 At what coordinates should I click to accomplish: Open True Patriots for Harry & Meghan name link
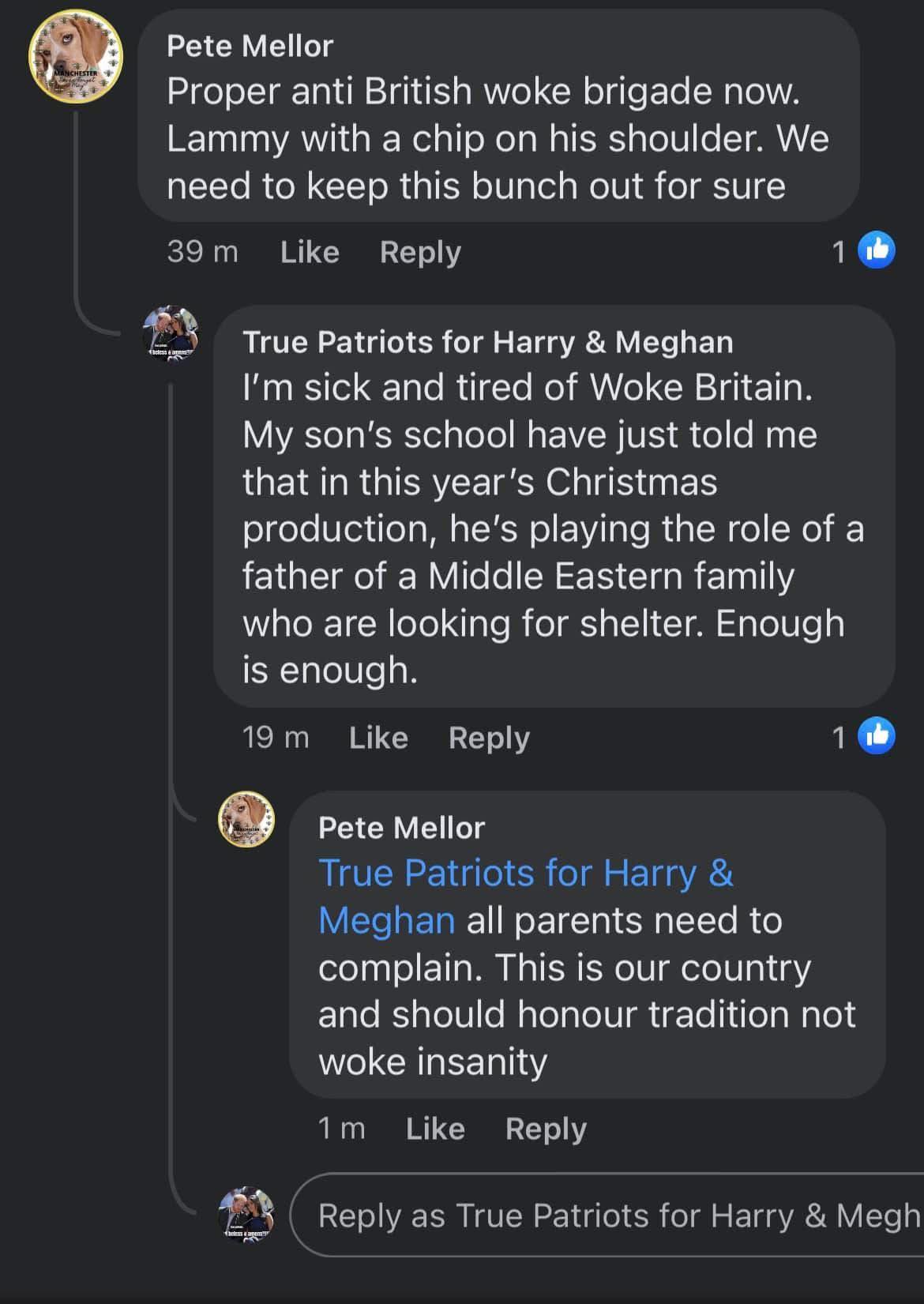pyautogui.click(x=487, y=342)
